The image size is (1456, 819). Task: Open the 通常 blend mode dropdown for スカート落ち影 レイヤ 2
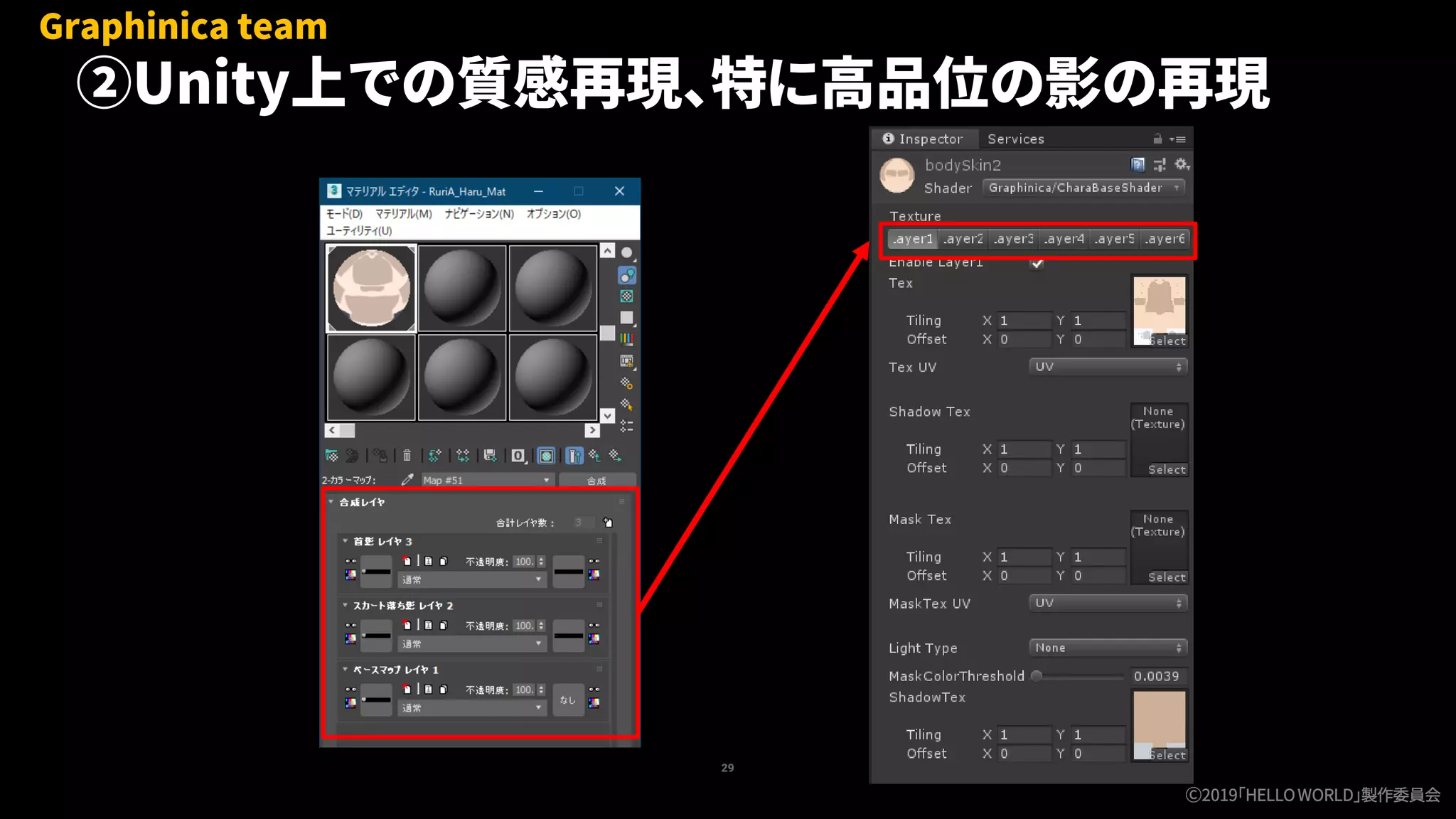pos(472,643)
